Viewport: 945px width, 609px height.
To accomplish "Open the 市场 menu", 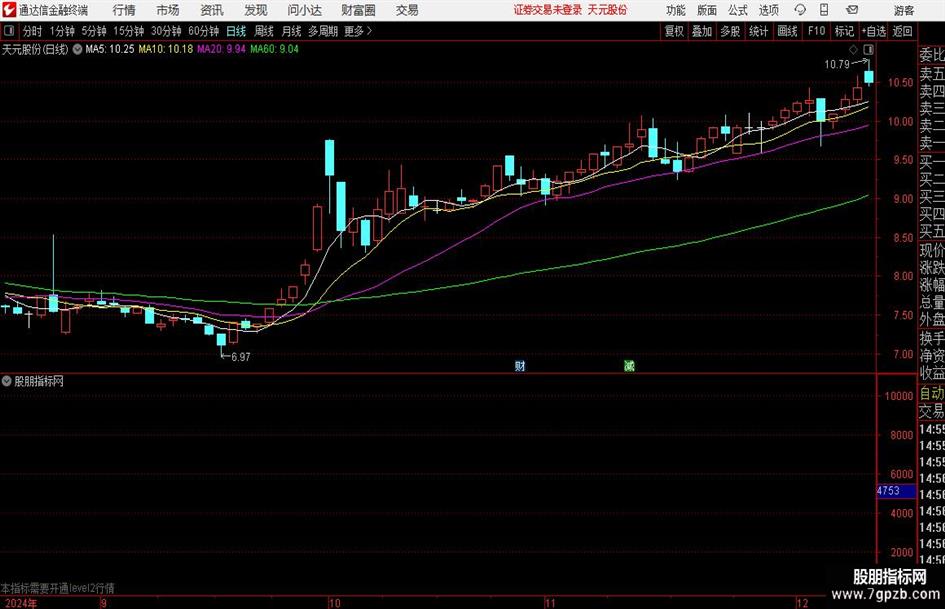I will tap(168, 10).
